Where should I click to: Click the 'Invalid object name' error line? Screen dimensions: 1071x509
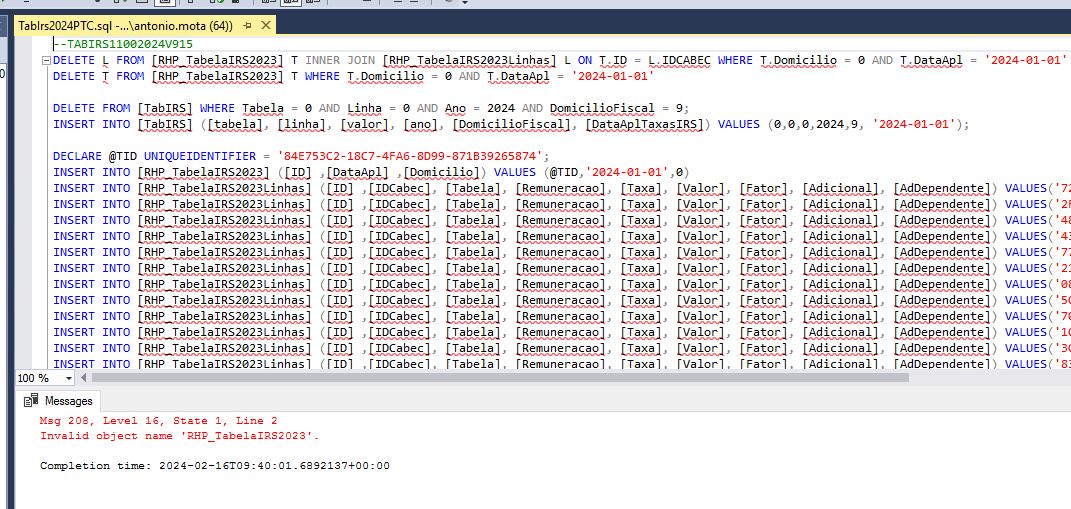click(x=180, y=436)
